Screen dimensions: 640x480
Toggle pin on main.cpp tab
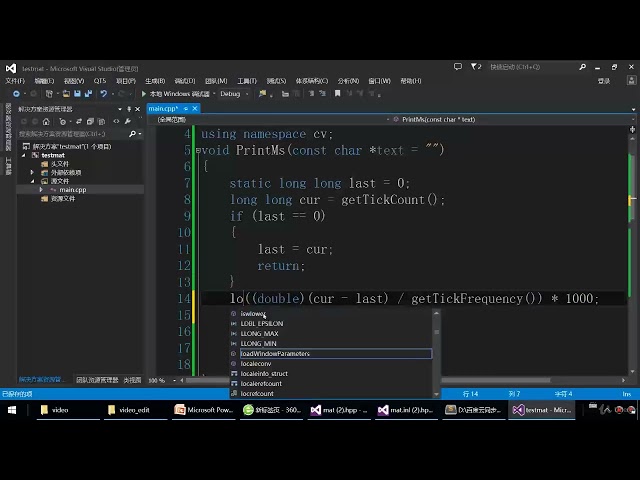click(184, 108)
